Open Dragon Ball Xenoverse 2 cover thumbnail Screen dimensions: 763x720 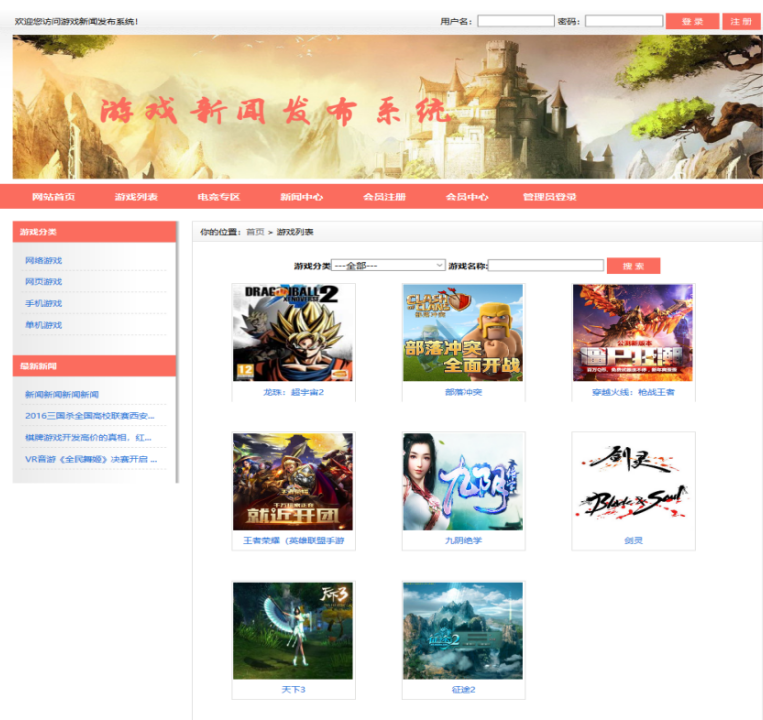[x=293, y=333]
